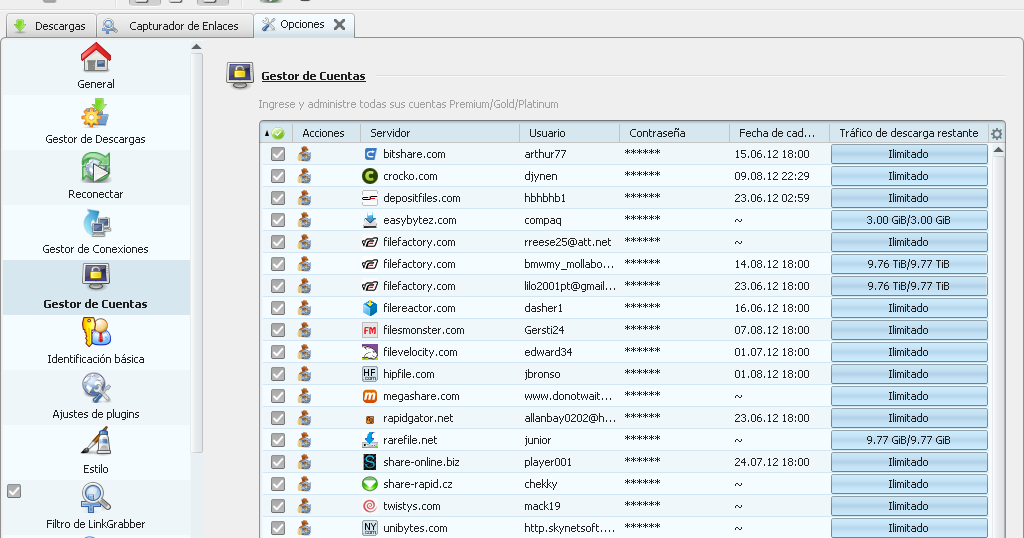The image size is (1024, 538).
Task: Click the action icon for crocko.com account
Action: tap(304, 176)
